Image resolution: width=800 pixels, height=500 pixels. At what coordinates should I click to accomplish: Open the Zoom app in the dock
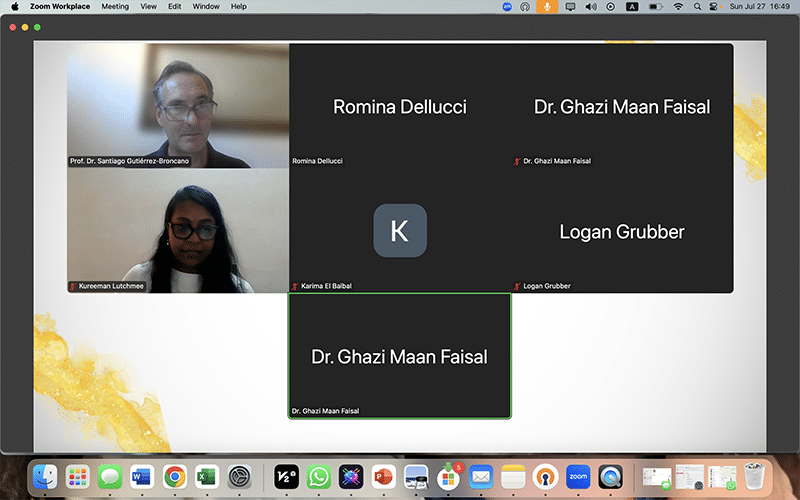point(578,476)
